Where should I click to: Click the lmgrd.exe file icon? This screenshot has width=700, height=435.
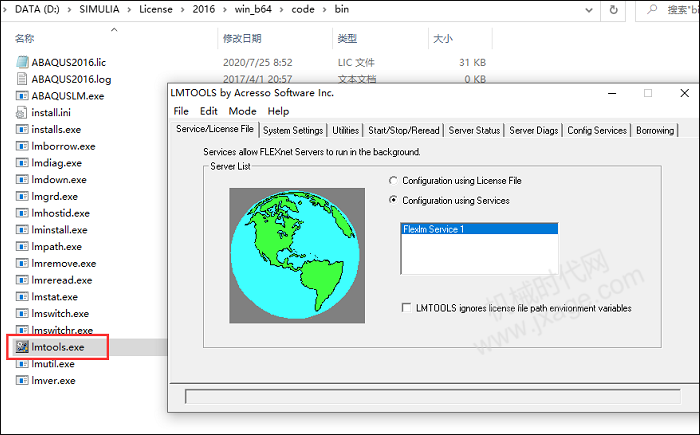pos(22,196)
